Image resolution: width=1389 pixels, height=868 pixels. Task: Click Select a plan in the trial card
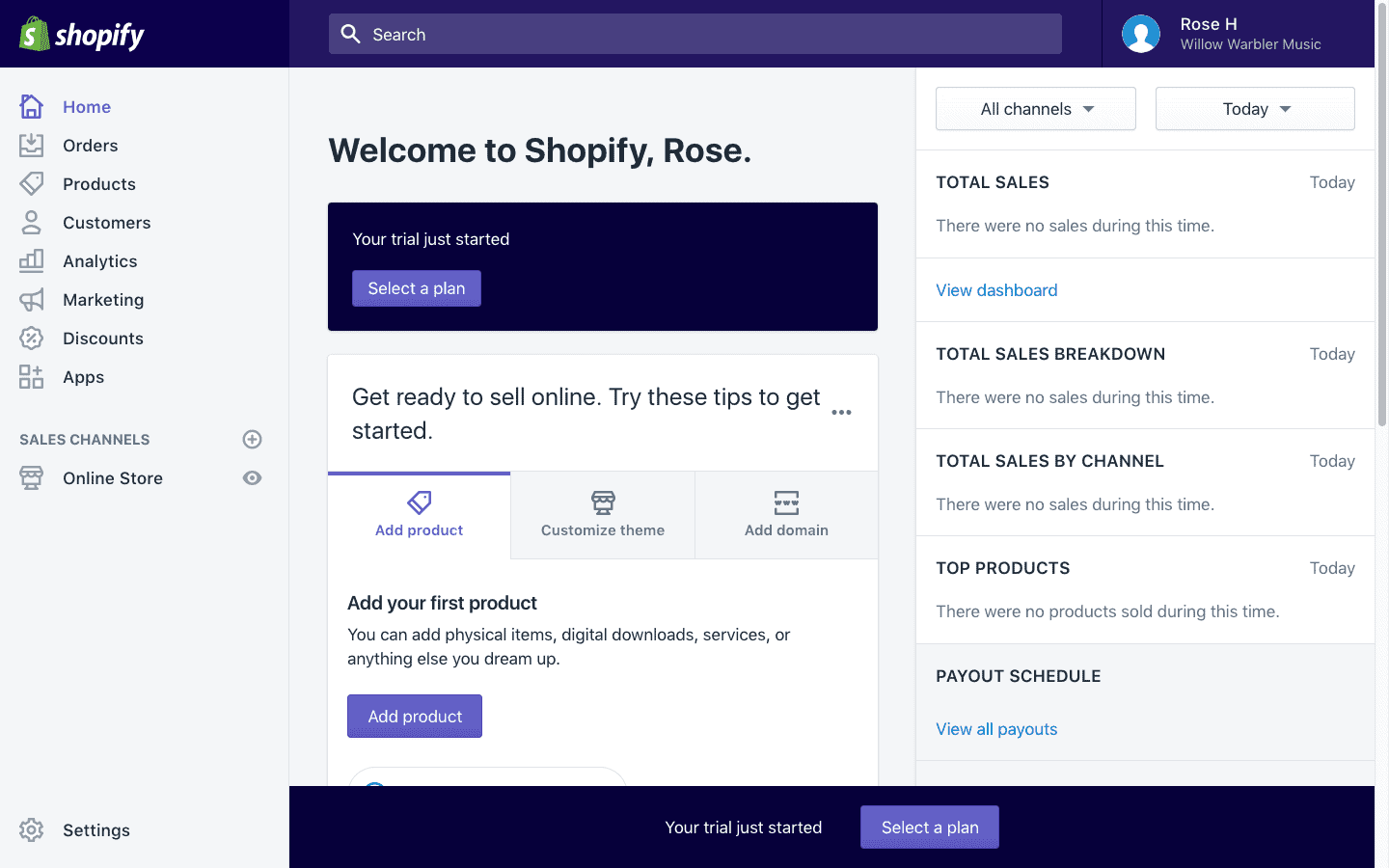(x=417, y=288)
